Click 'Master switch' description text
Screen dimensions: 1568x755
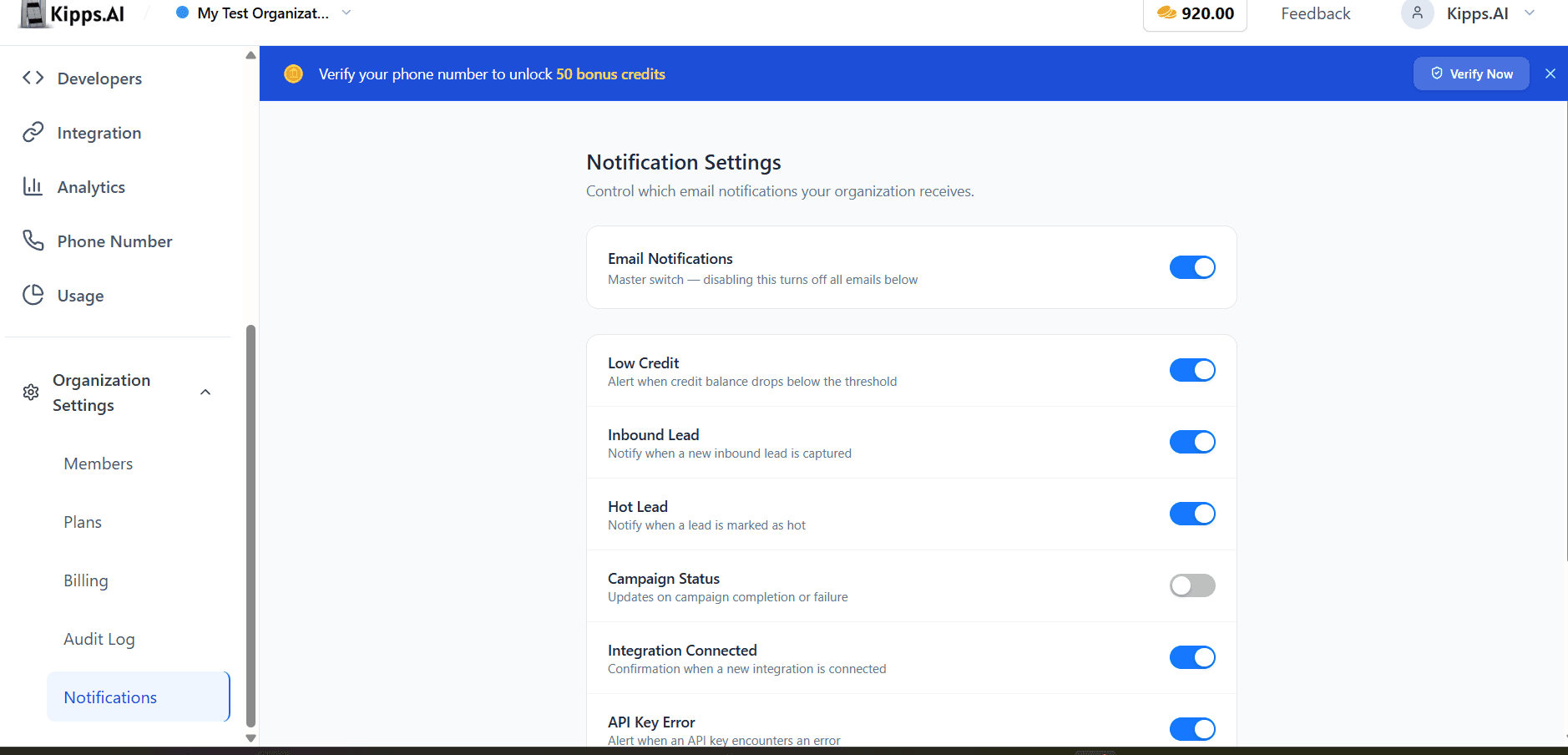(762, 280)
